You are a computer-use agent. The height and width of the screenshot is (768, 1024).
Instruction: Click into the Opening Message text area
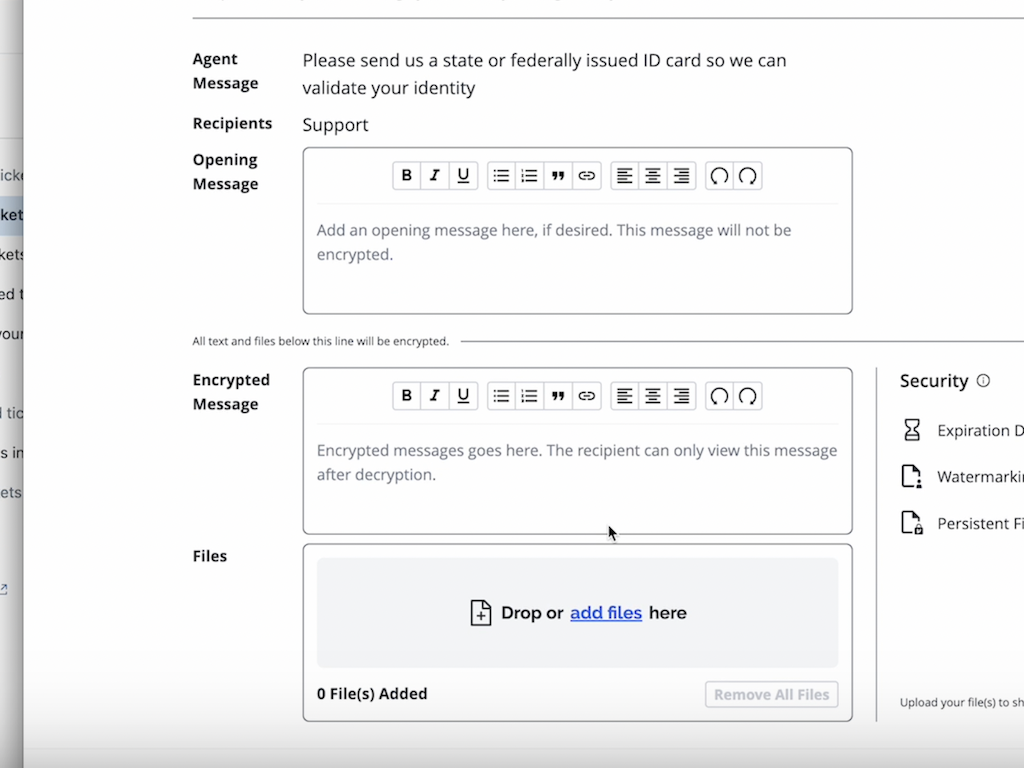pyautogui.click(x=577, y=262)
